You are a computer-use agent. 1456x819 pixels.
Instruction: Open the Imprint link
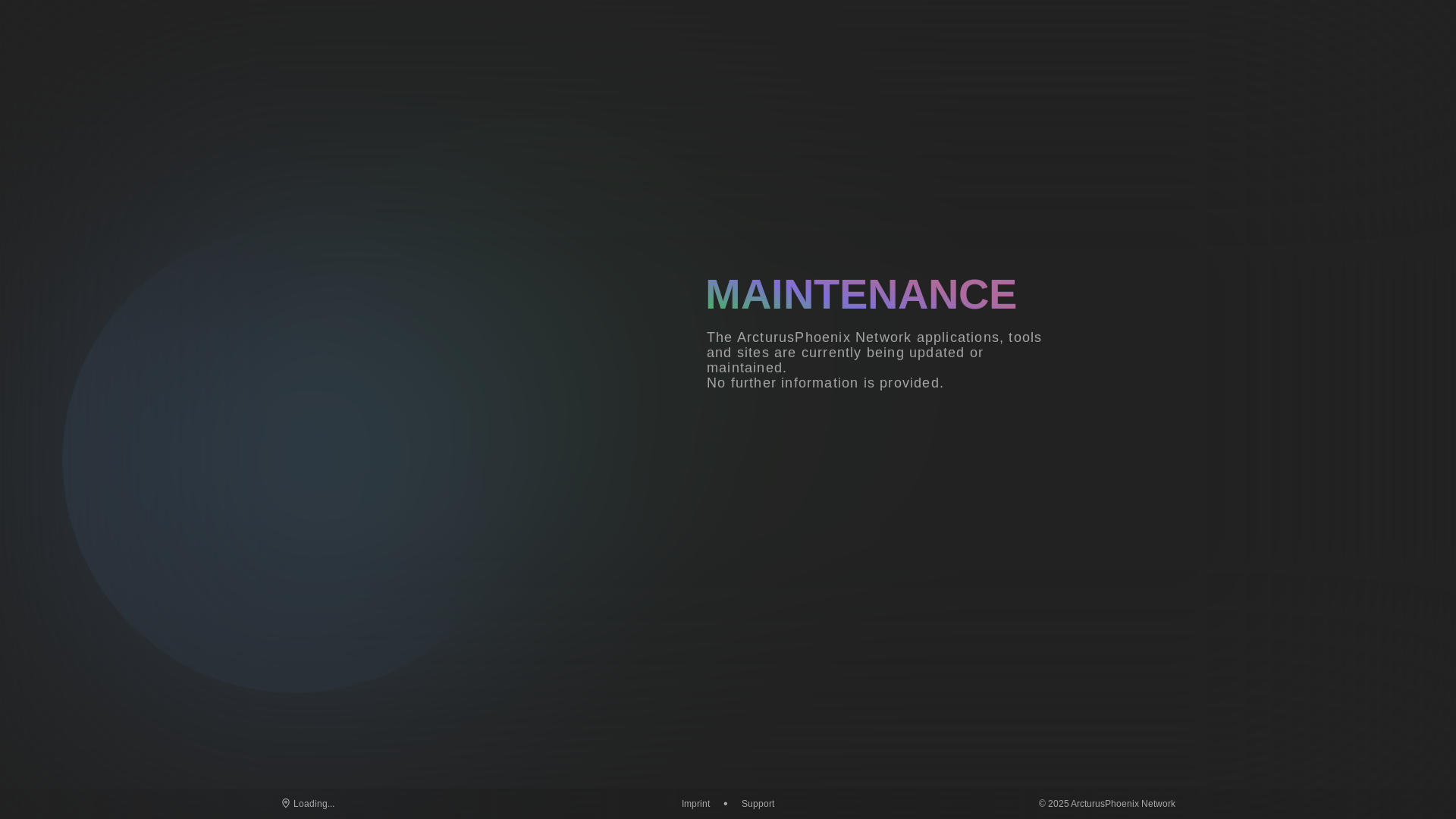(695, 804)
